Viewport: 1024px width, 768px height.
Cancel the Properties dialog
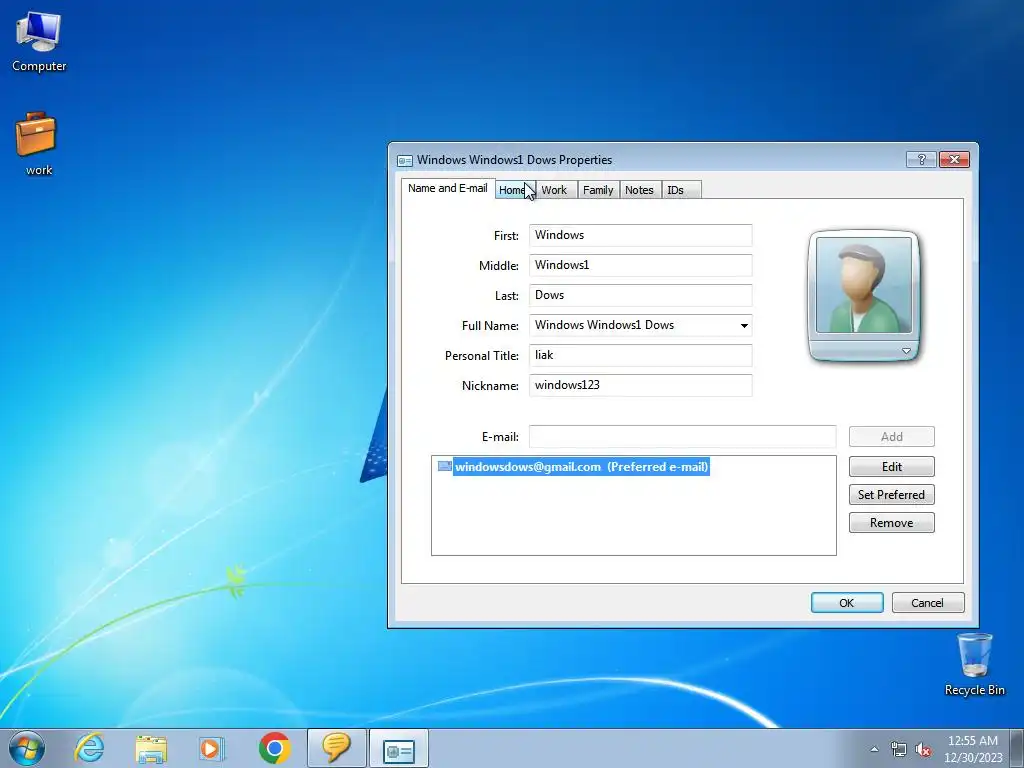tap(927, 603)
